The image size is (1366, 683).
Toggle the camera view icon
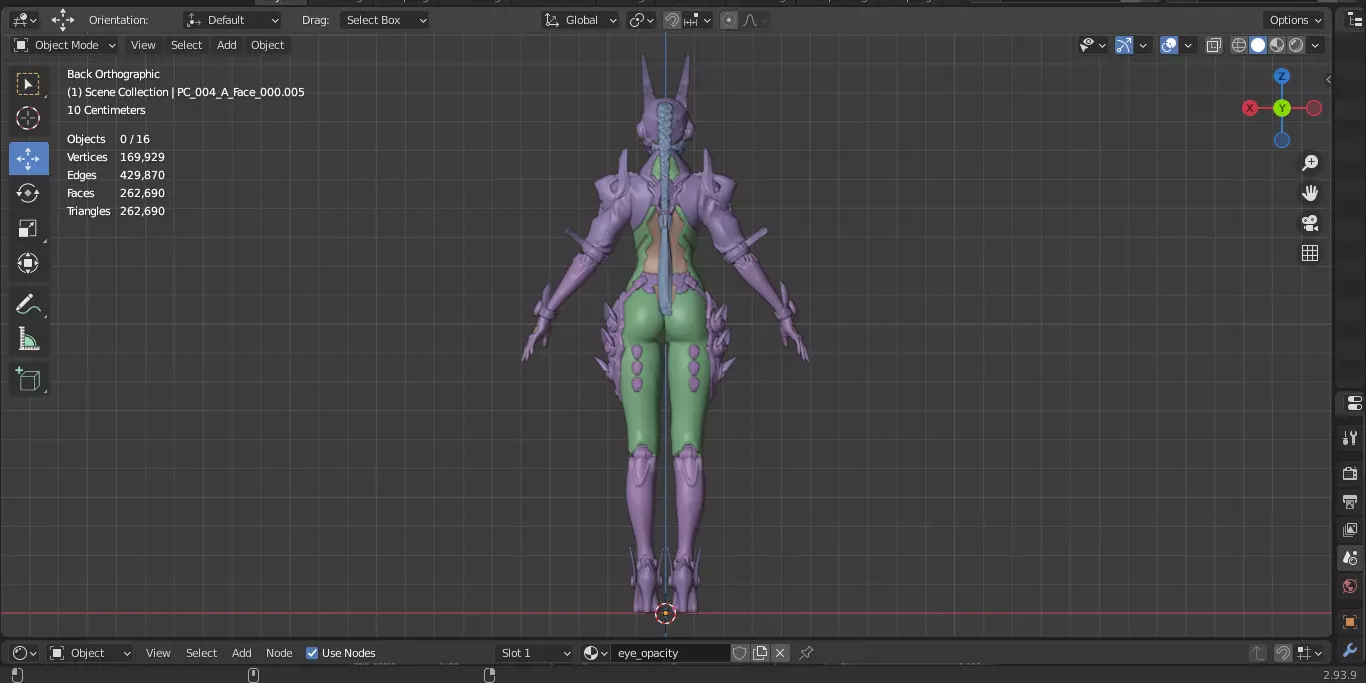(x=1310, y=223)
